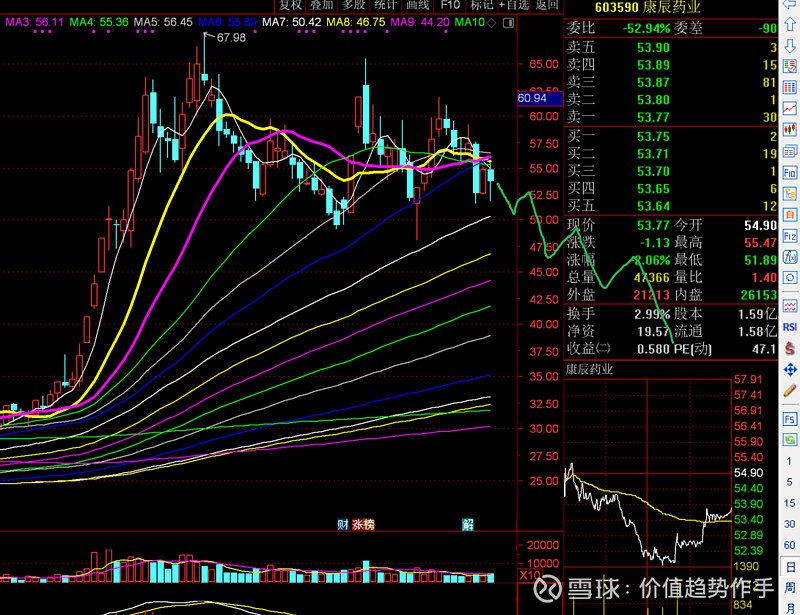The height and width of the screenshot is (615, 800).
Task: Select the 月 monthly period
Action: (x=789, y=607)
